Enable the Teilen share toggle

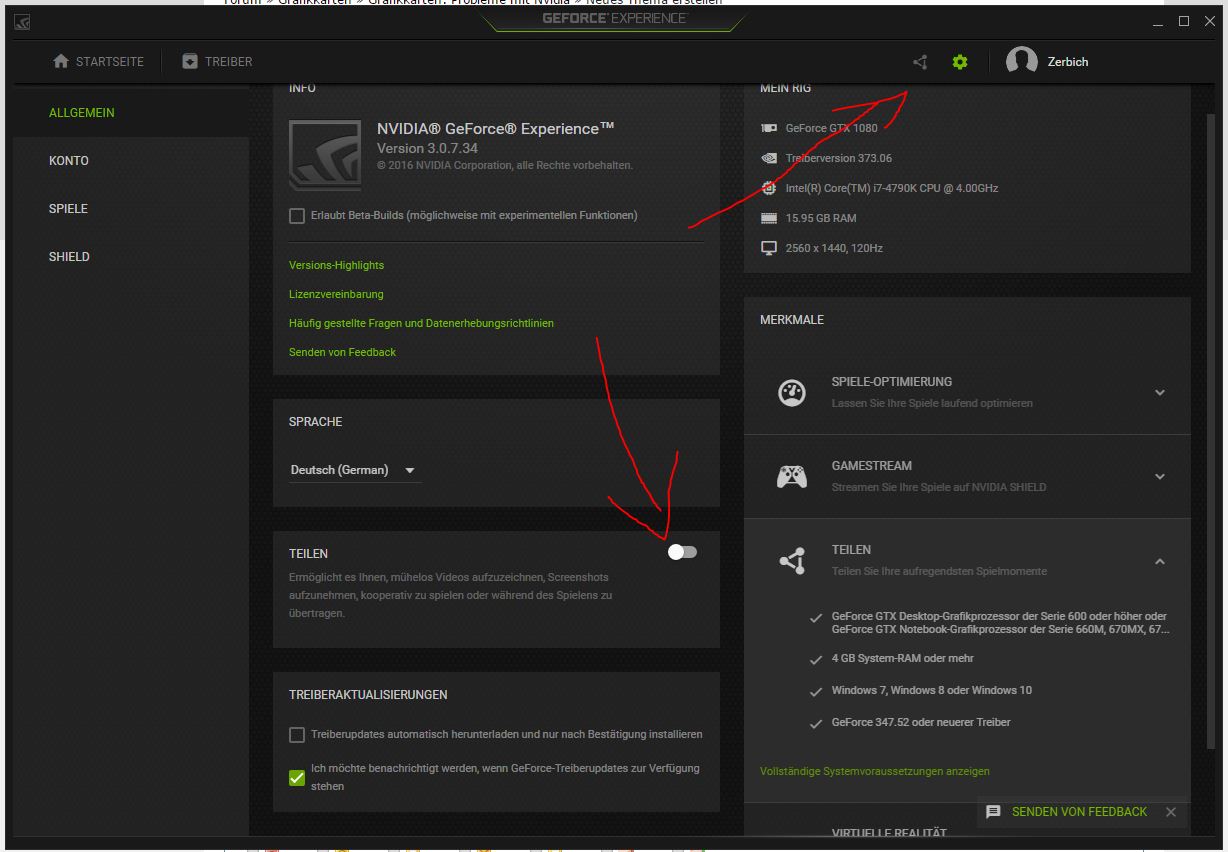[x=682, y=552]
